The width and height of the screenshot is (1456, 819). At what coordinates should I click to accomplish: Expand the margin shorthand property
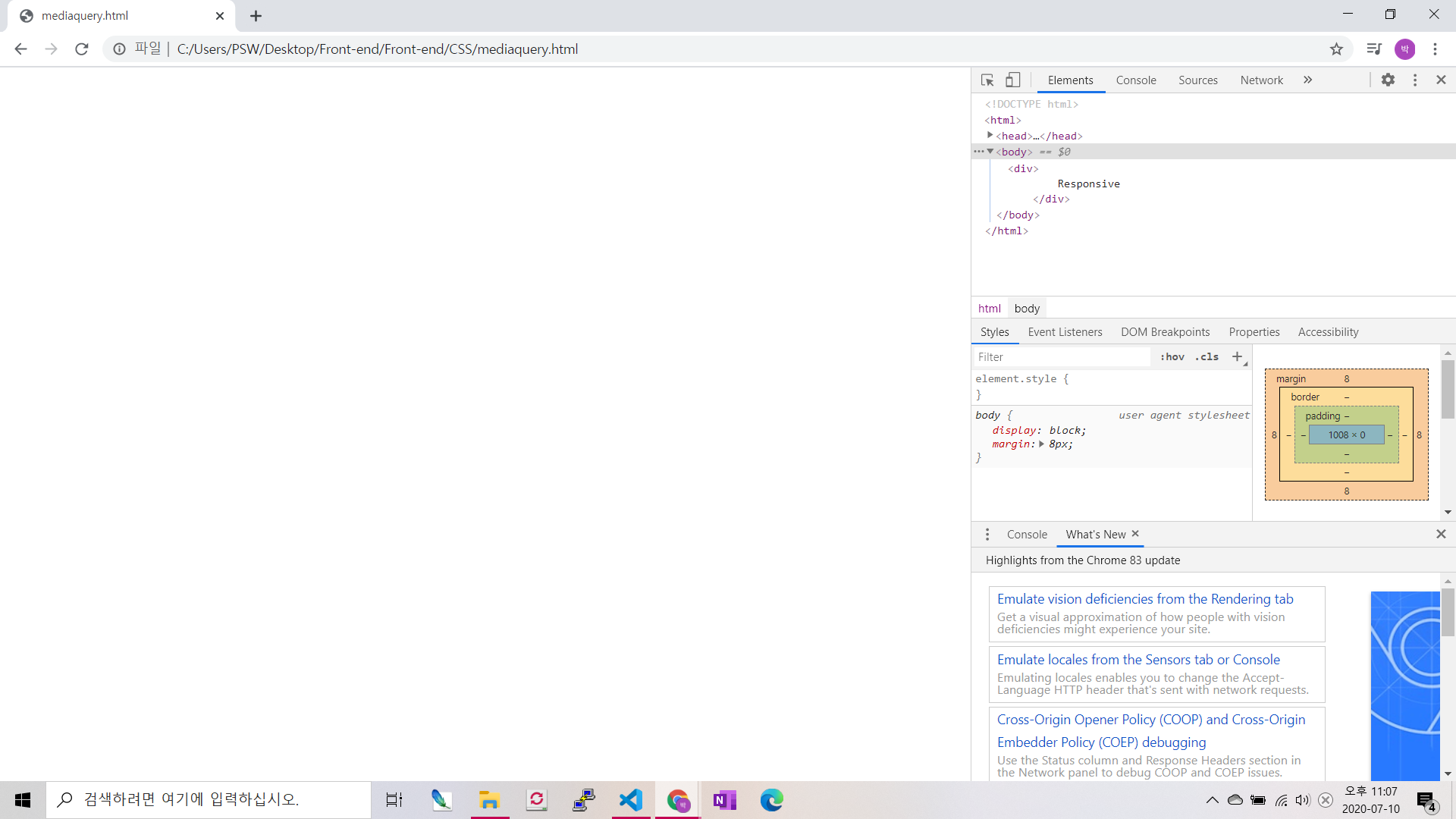pyautogui.click(x=1041, y=444)
